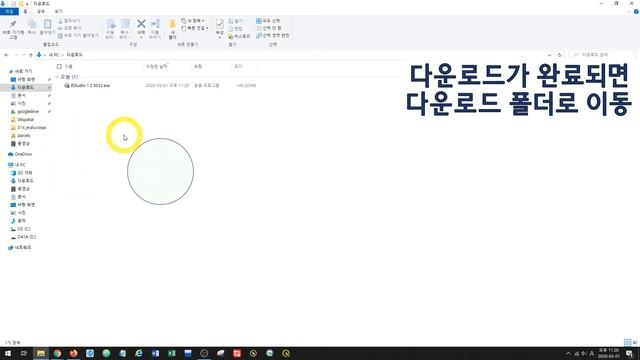Collapse the ribbon using the chevron near help

(629, 11)
